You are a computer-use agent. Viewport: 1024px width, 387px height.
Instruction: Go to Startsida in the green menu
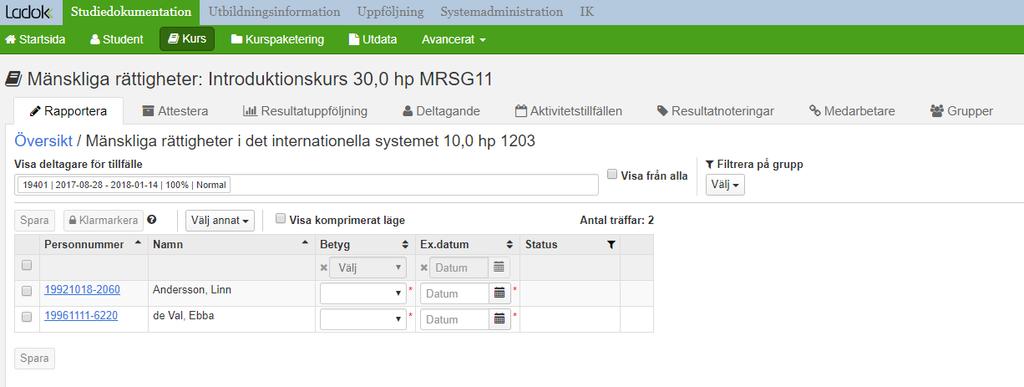(35, 39)
